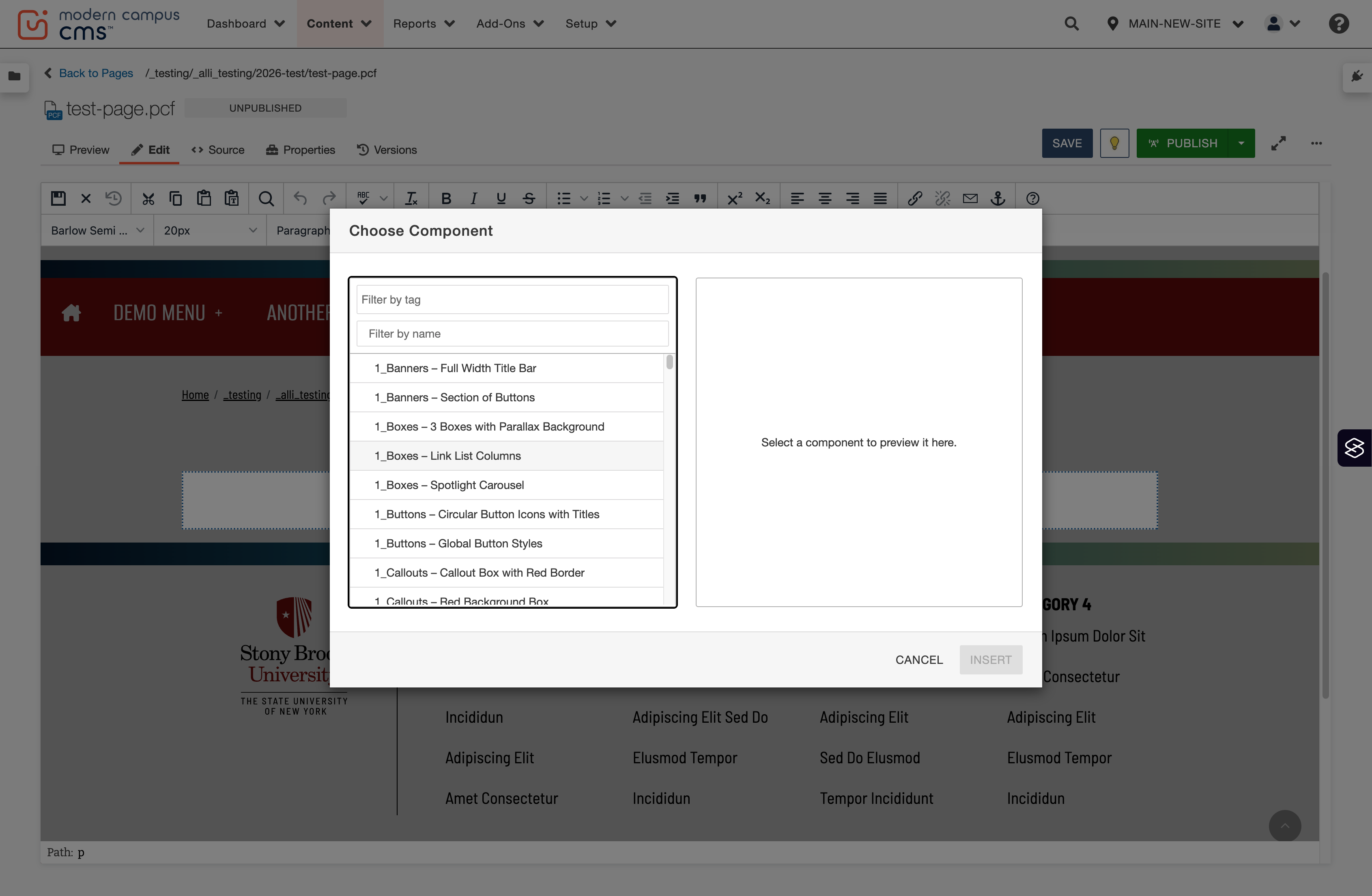Viewport: 1372px width, 896px height.
Task: Click the mailto envelope icon
Action: tap(970, 198)
